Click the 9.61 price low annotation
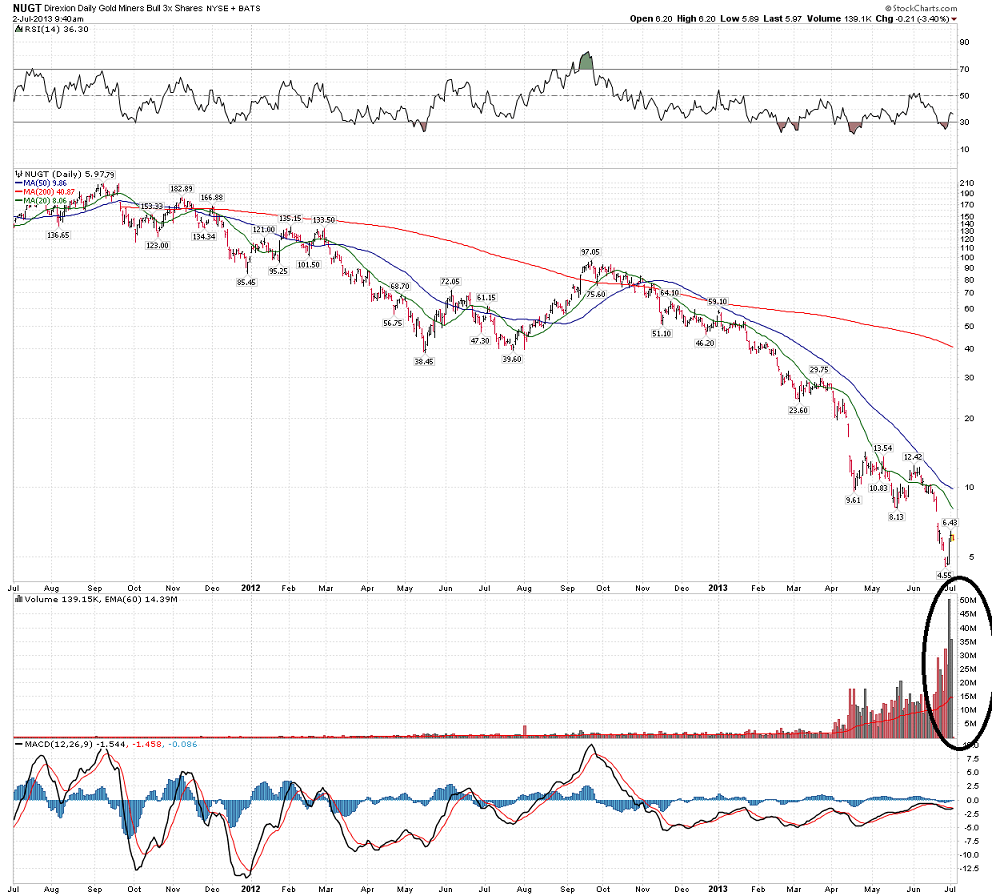 click(x=853, y=500)
